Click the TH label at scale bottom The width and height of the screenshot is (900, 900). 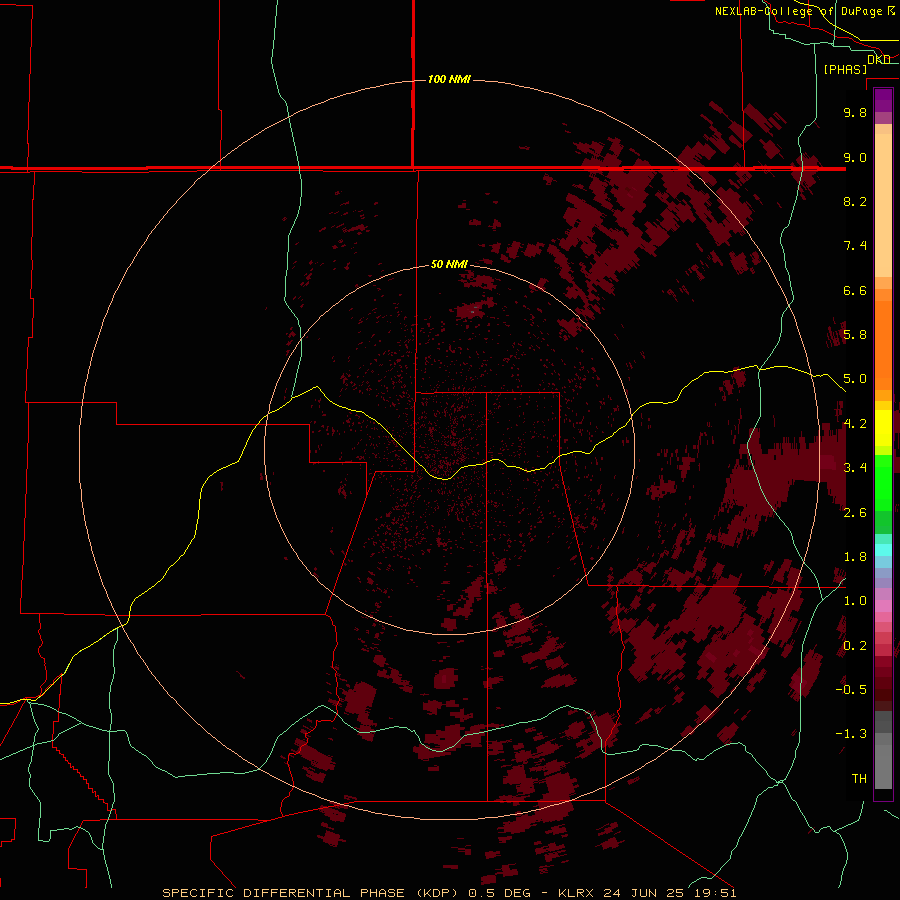pos(859,779)
